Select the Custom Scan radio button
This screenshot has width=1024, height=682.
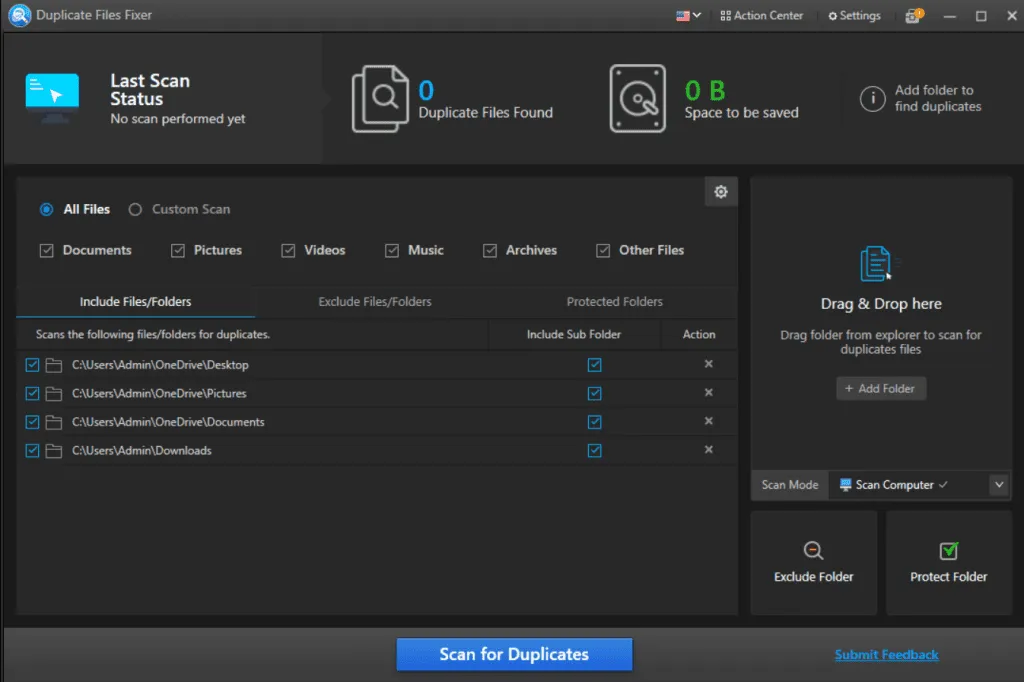[135, 209]
